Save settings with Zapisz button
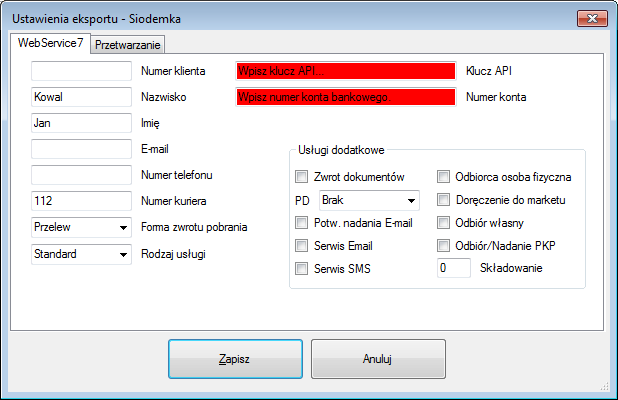This screenshot has height=400, width=618. coord(235,359)
